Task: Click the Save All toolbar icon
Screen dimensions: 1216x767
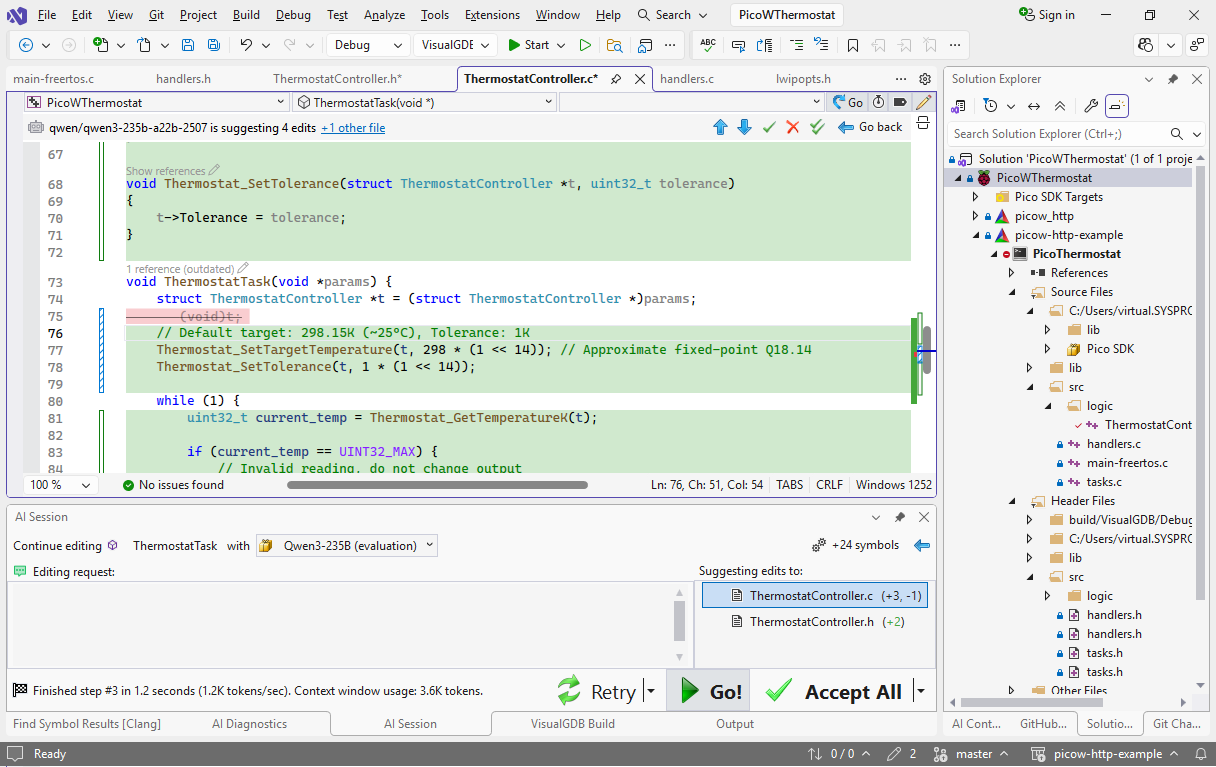Action: pos(214,45)
